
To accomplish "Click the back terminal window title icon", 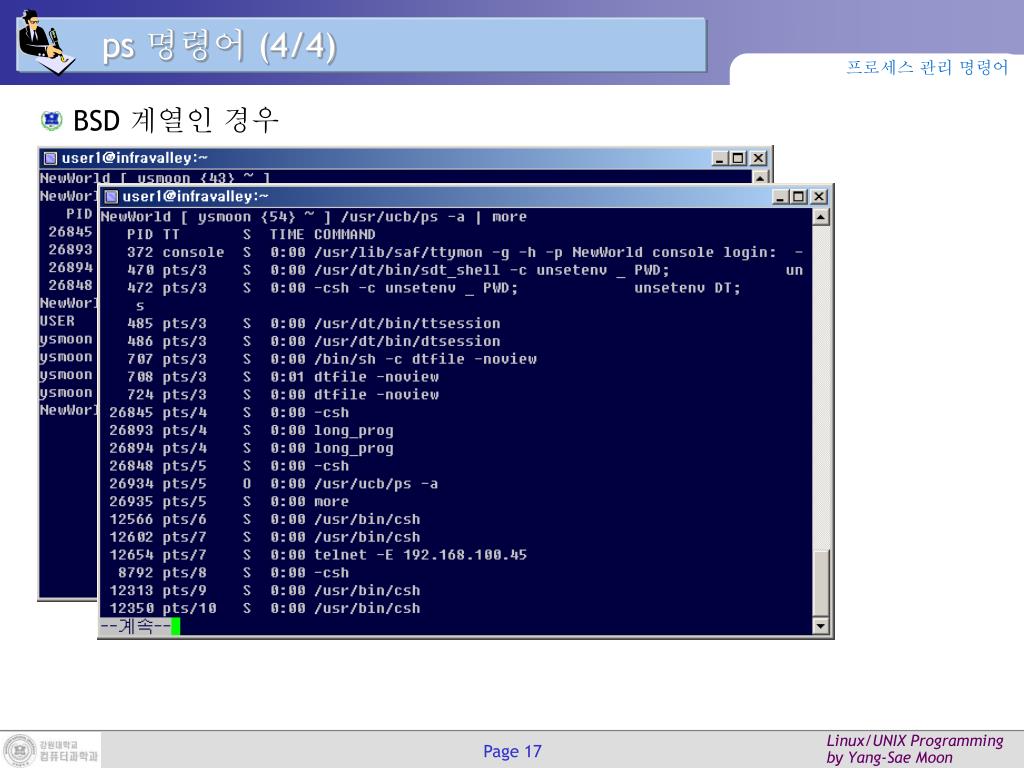I will click(x=50, y=158).
